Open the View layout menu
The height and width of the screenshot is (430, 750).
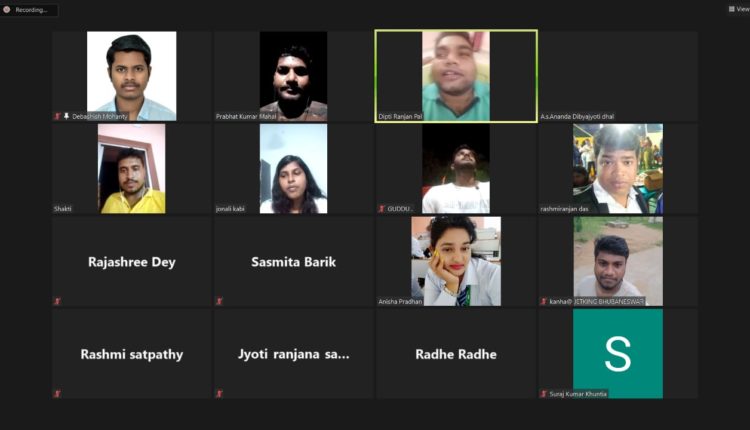coord(739,9)
